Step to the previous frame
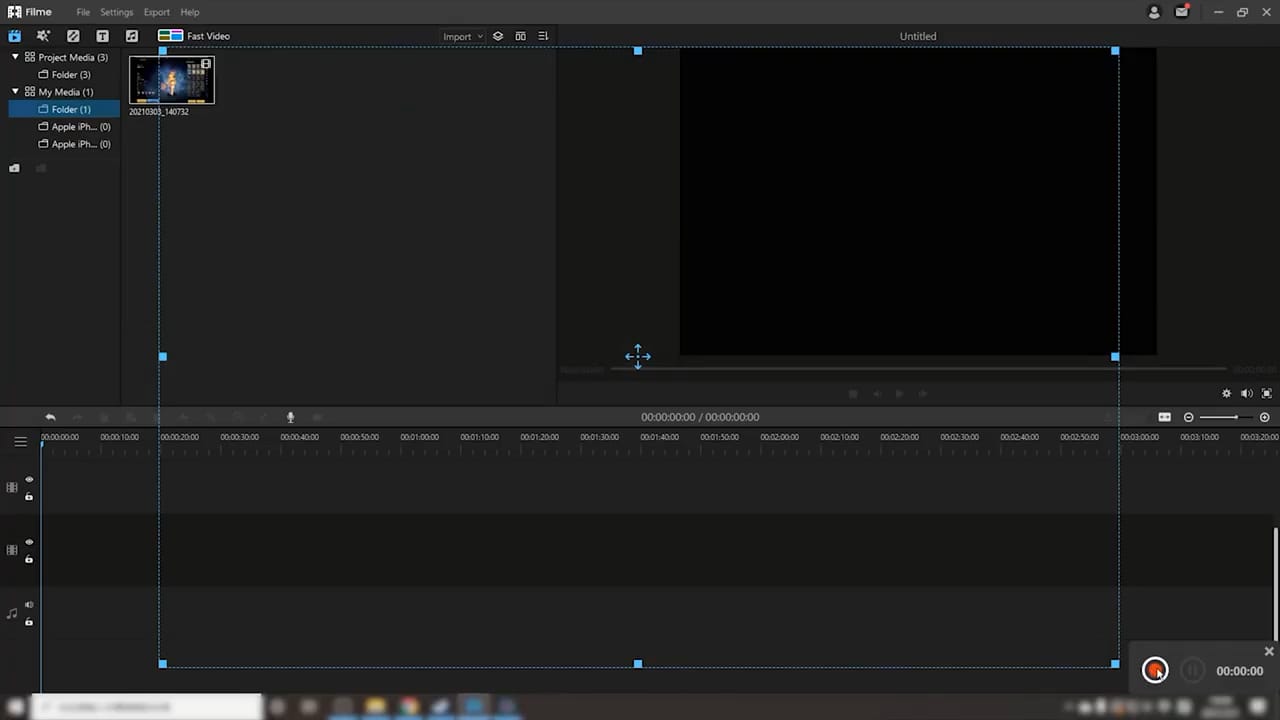Image resolution: width=1280 pixels, height=720 pixels. [877, 394]
